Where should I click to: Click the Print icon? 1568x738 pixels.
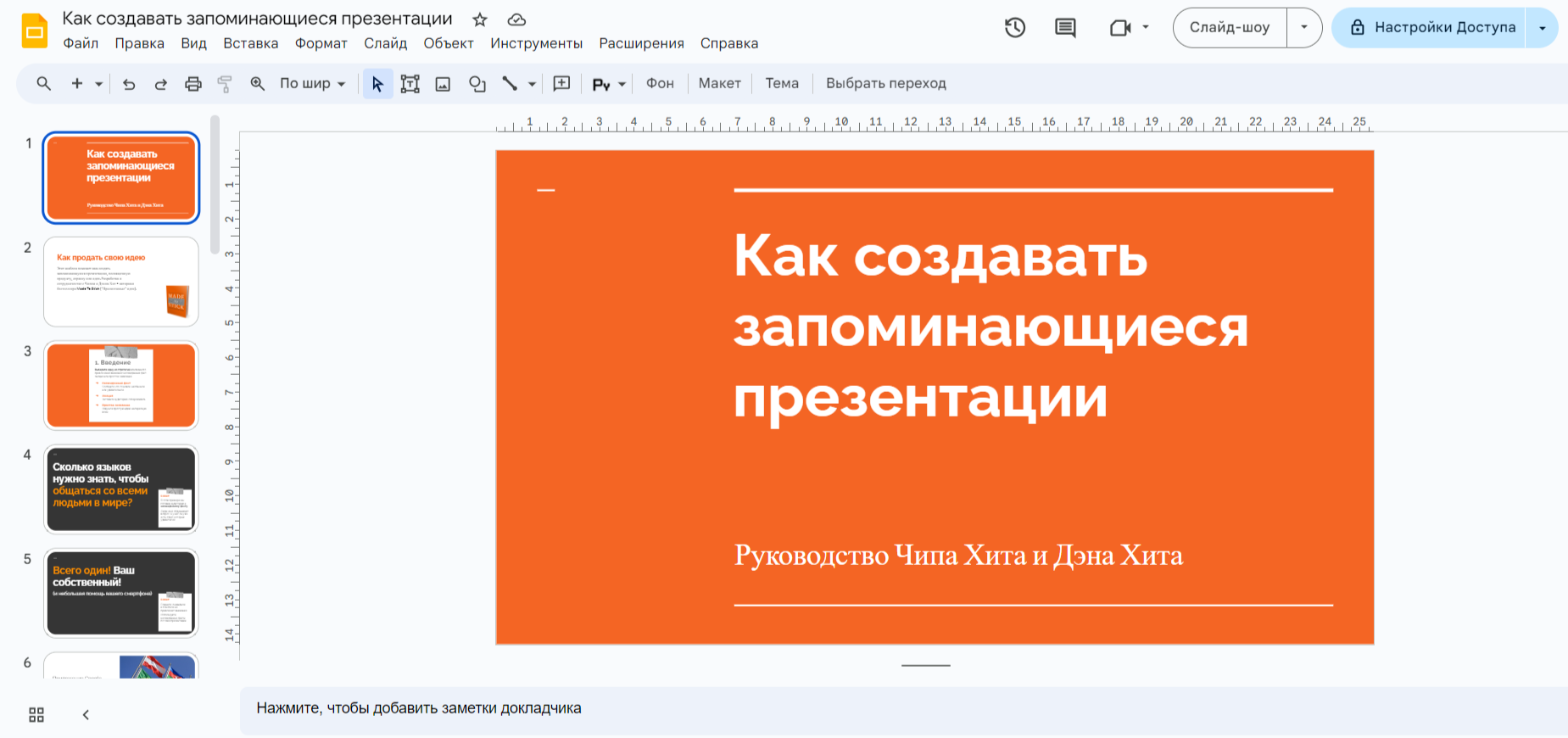tap(193, 84)
